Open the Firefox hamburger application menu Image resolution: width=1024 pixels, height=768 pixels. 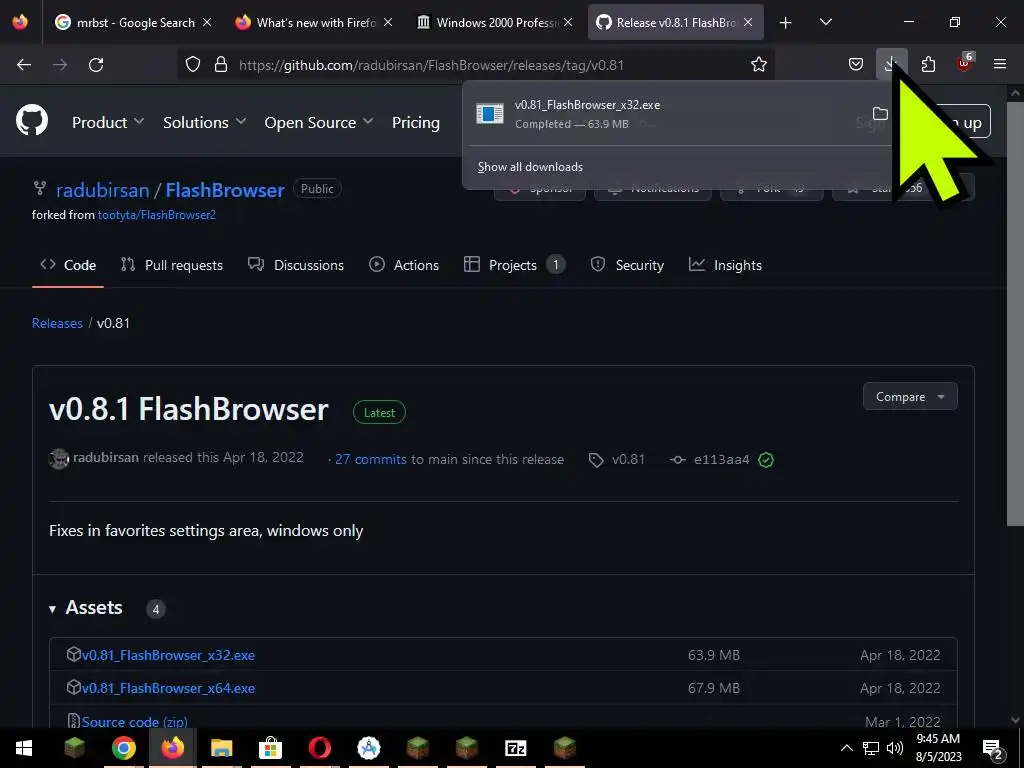(1000, 65)
